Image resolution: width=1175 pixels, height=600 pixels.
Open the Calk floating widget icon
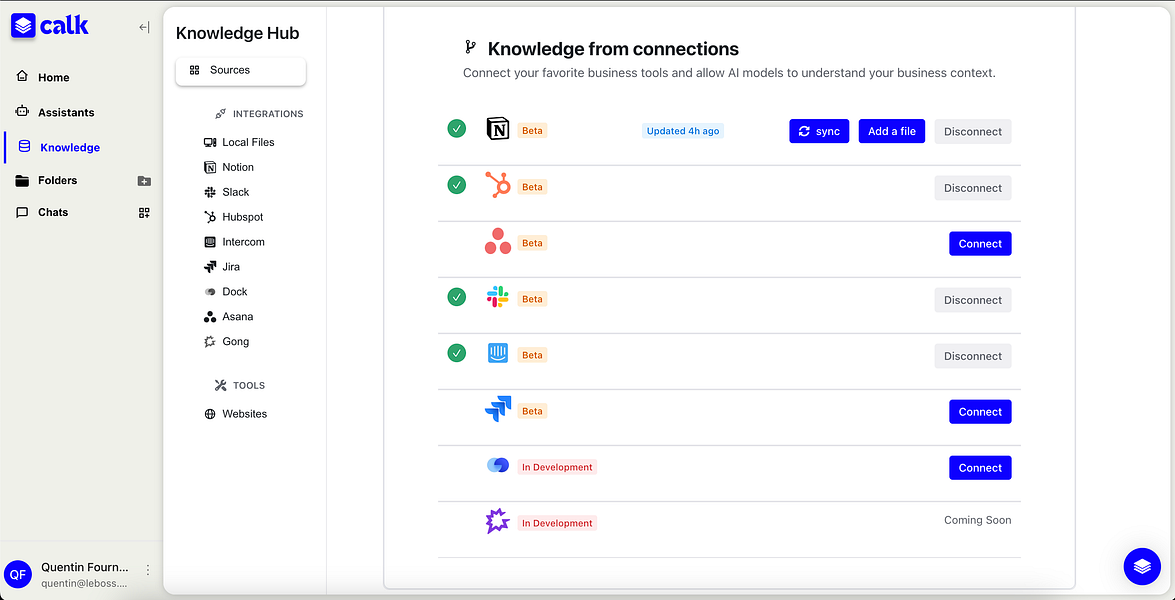pos(1142,567)
